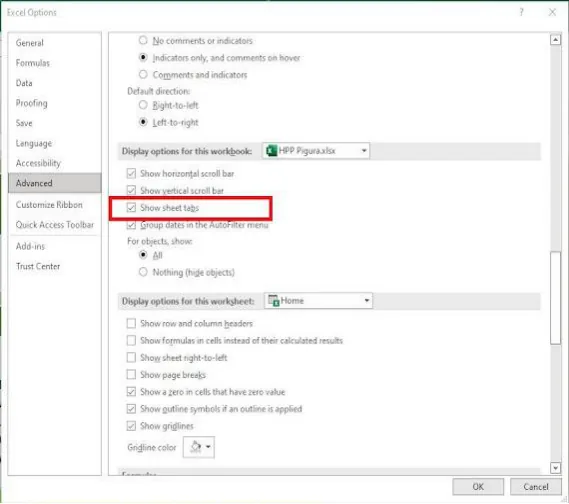Screen dimensions: 569x504
Task: Select No comments or indicators option
Action: (x=143, y=40)
